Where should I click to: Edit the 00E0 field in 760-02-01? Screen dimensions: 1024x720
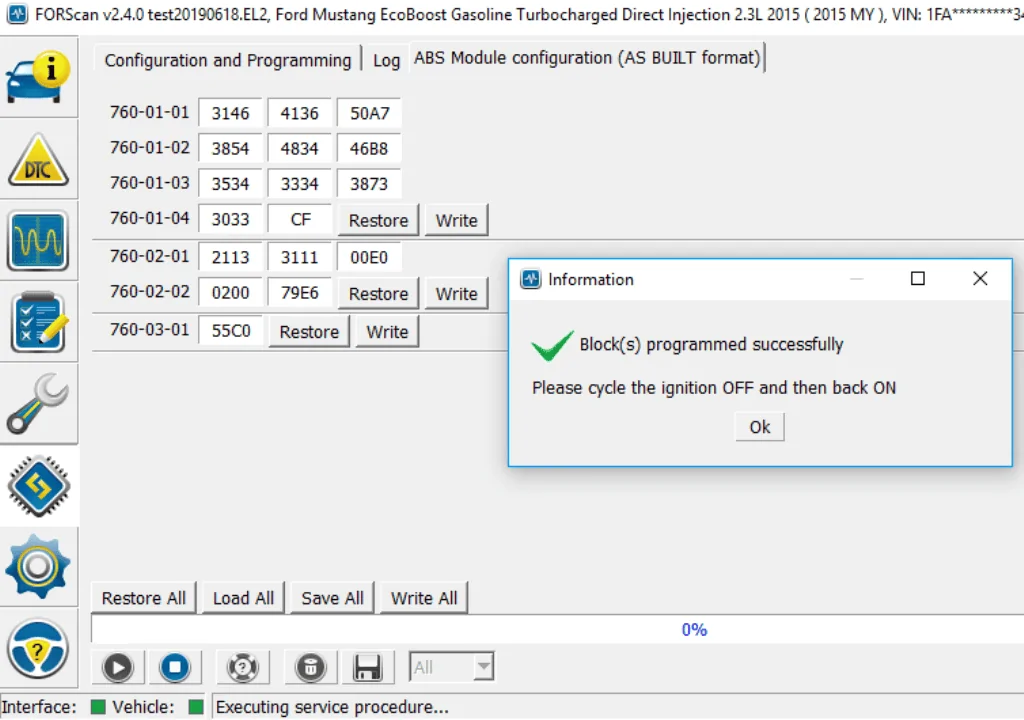tap(369, 257)
